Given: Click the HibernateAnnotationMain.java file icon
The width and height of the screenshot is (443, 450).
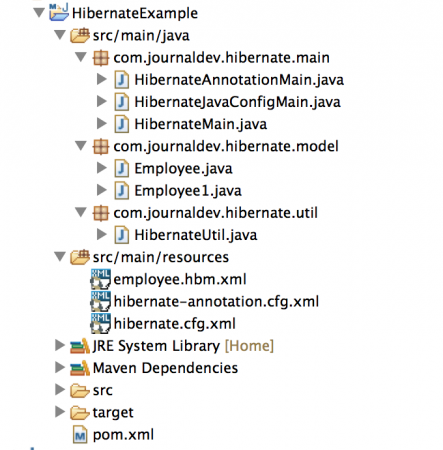Looking at the screenshot, I should click(x=122, y=80).
